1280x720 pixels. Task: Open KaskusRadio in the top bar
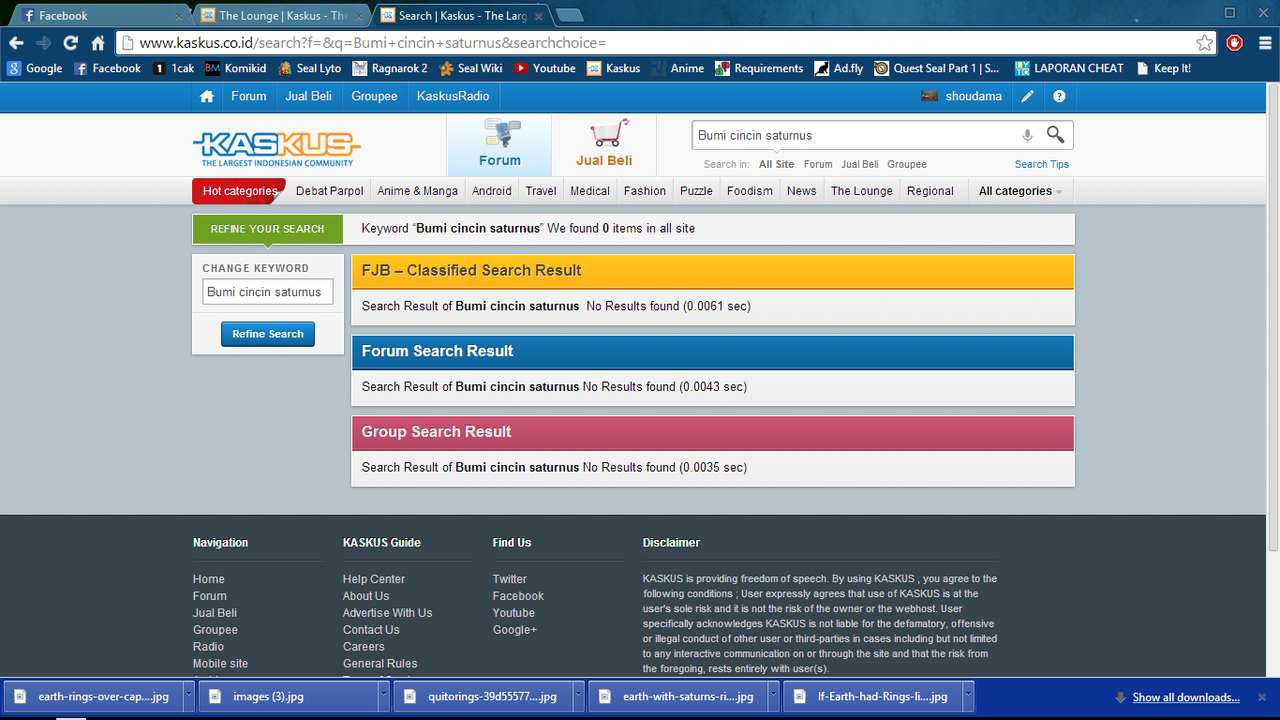pyautogui.click(x=453, y=96)
